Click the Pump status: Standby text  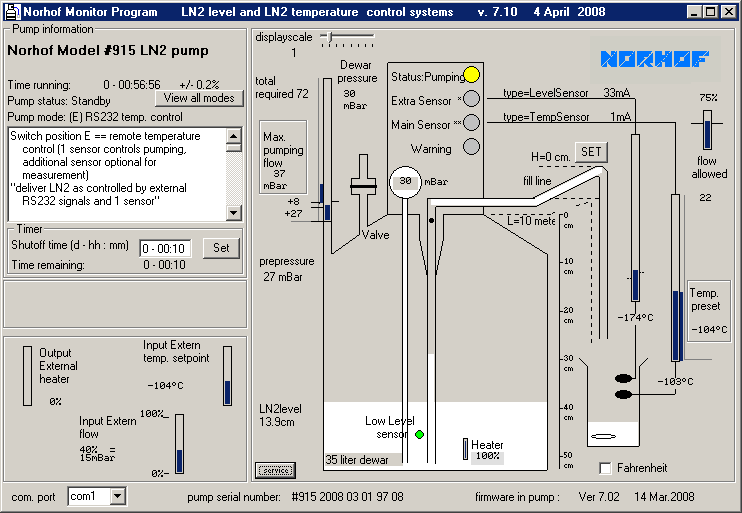click(59, 101)
